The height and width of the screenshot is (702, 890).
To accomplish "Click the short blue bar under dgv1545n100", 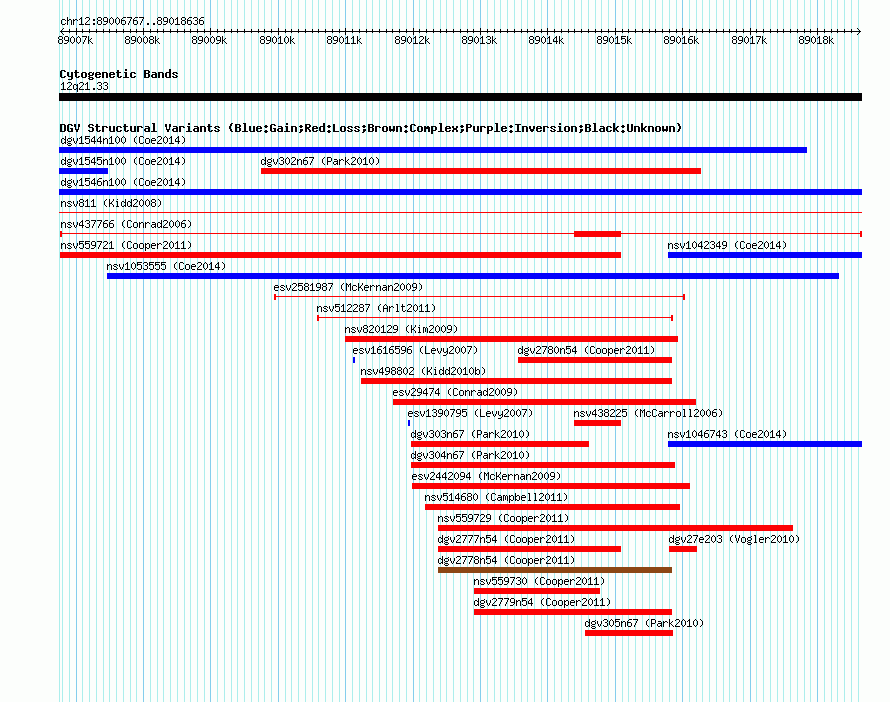I will (83, 171).
